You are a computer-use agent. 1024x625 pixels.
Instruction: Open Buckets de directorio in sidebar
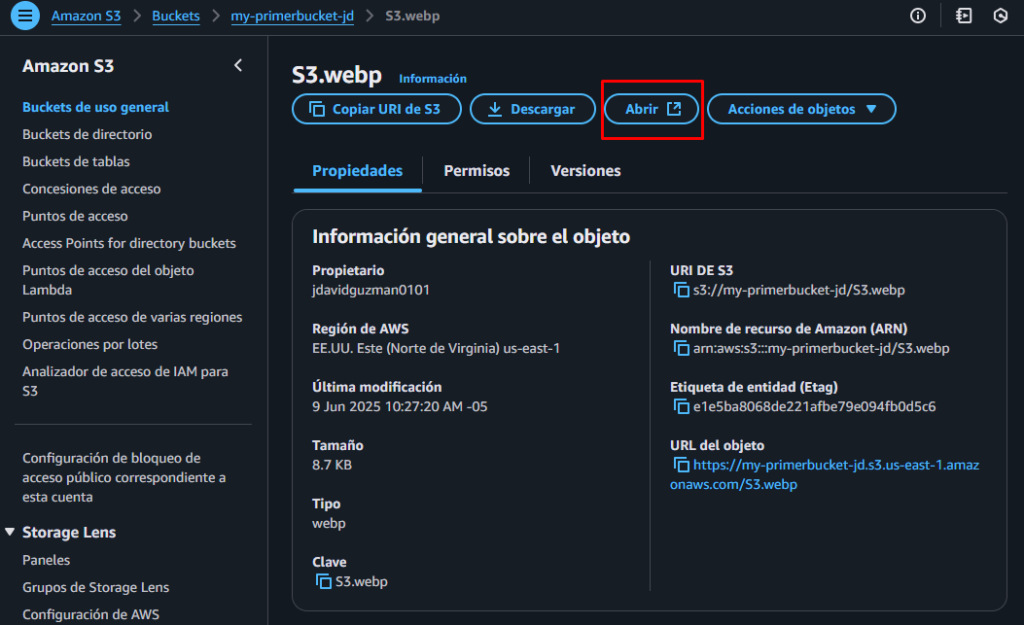pyautogui.click(x=87, y=135)
